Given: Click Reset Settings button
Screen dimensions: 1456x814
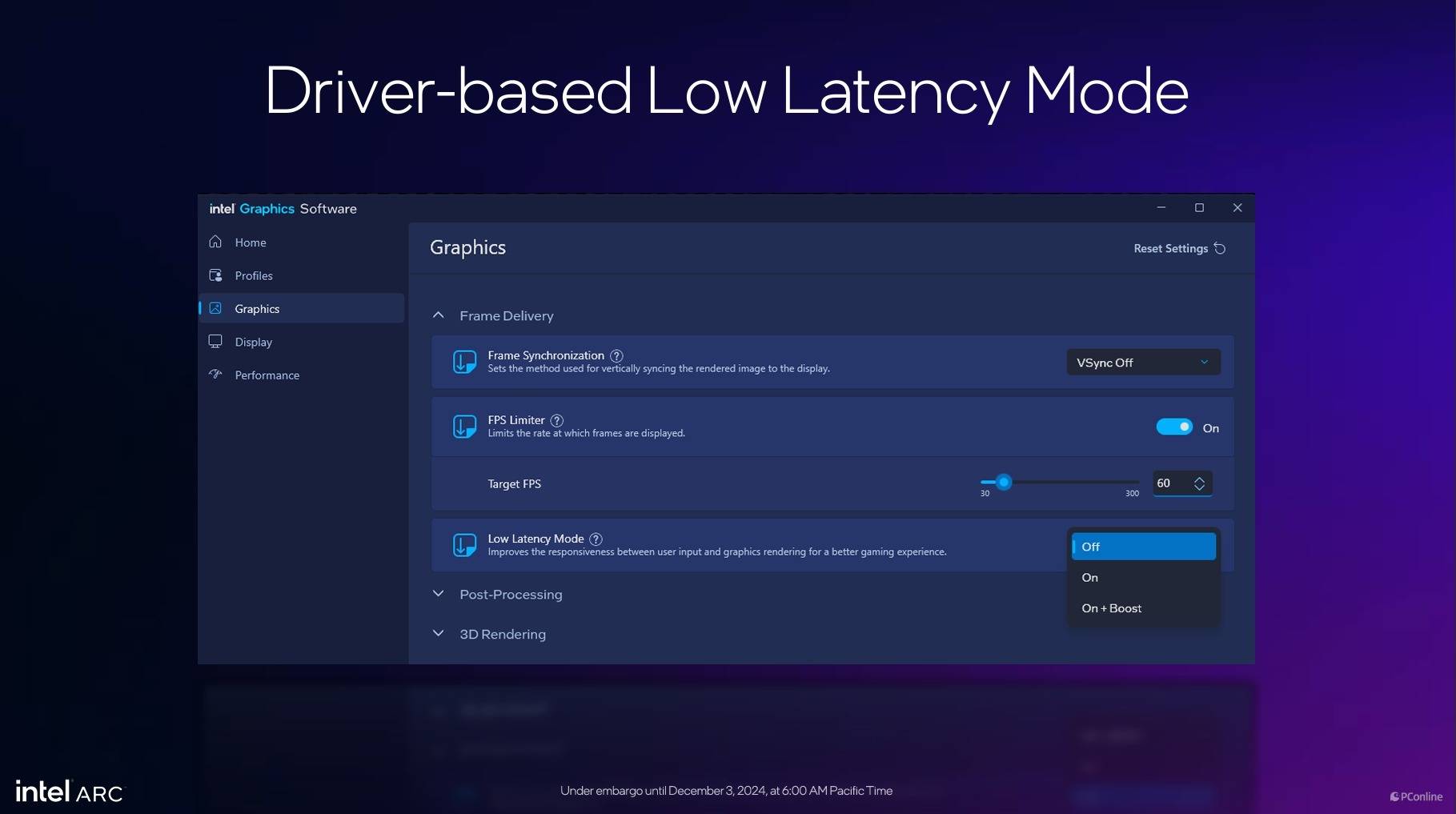Looking at the screenshot, I should (1179, 249).
